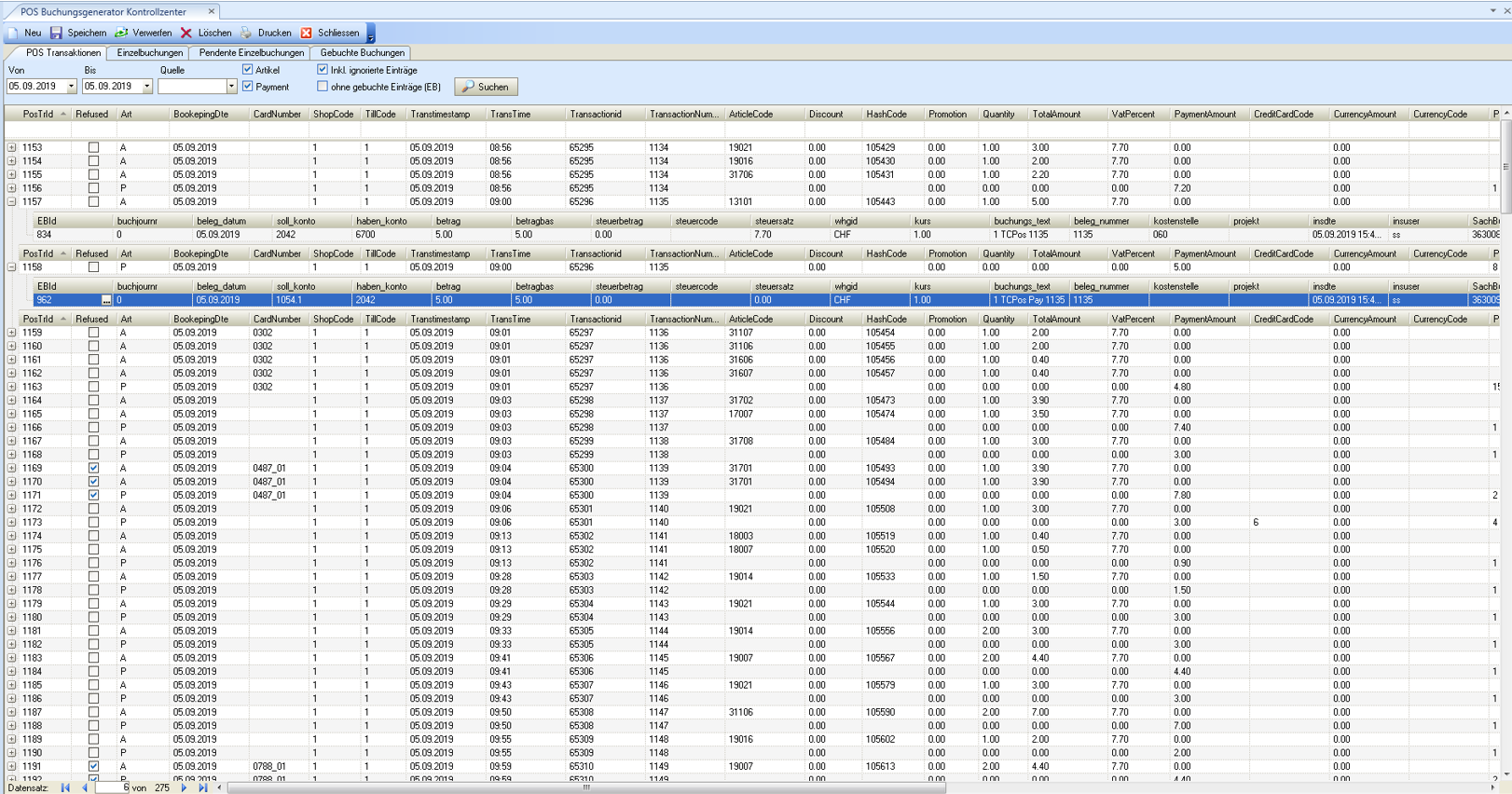Click the Drucken printer icon
Image resolution: width=1512 pixels, height=794 pixels.
[x=247, y=33]
